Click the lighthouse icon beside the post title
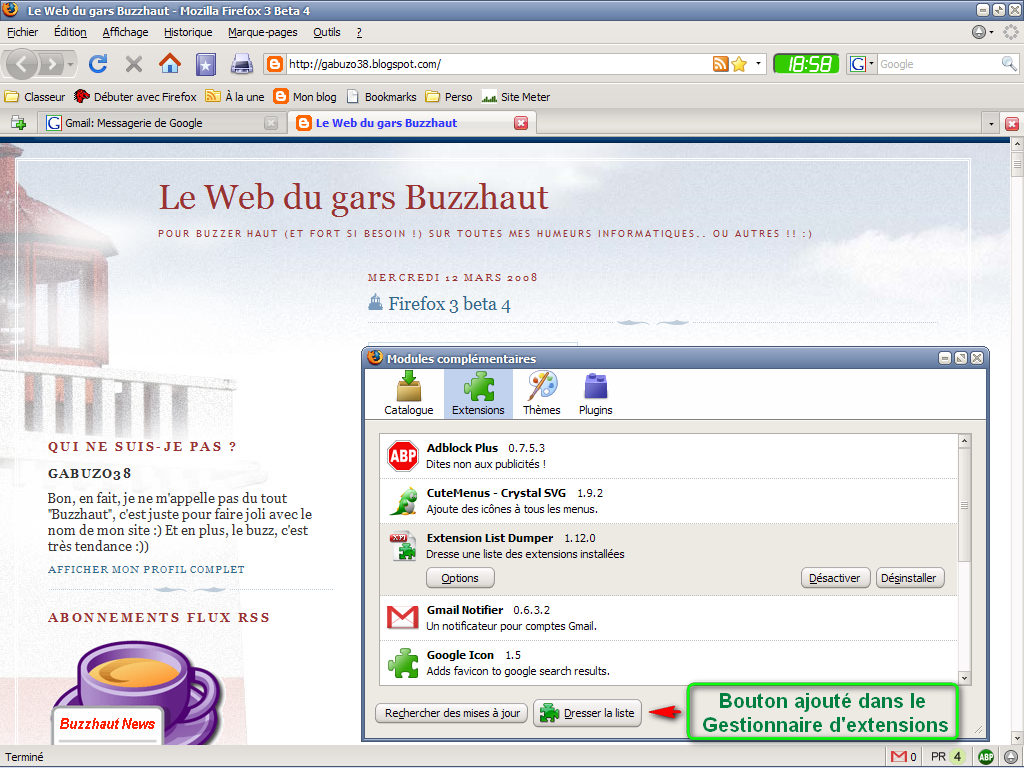The image size is (1024, 768). (375, 302)
